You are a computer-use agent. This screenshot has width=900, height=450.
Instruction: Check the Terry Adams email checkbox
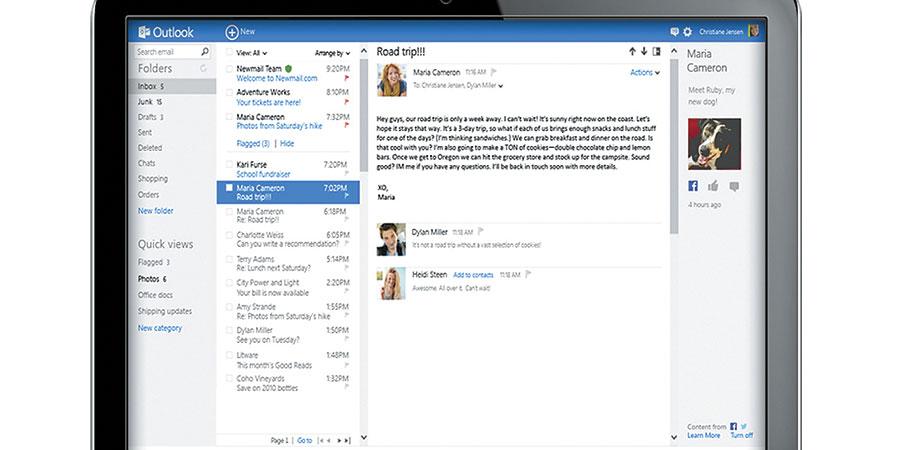[x=229, y=259]
